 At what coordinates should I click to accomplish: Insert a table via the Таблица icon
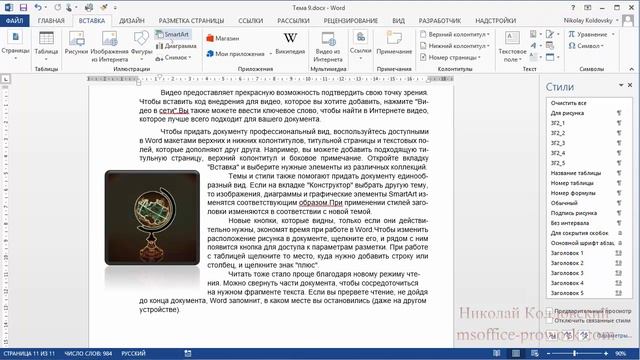[46, 46]
